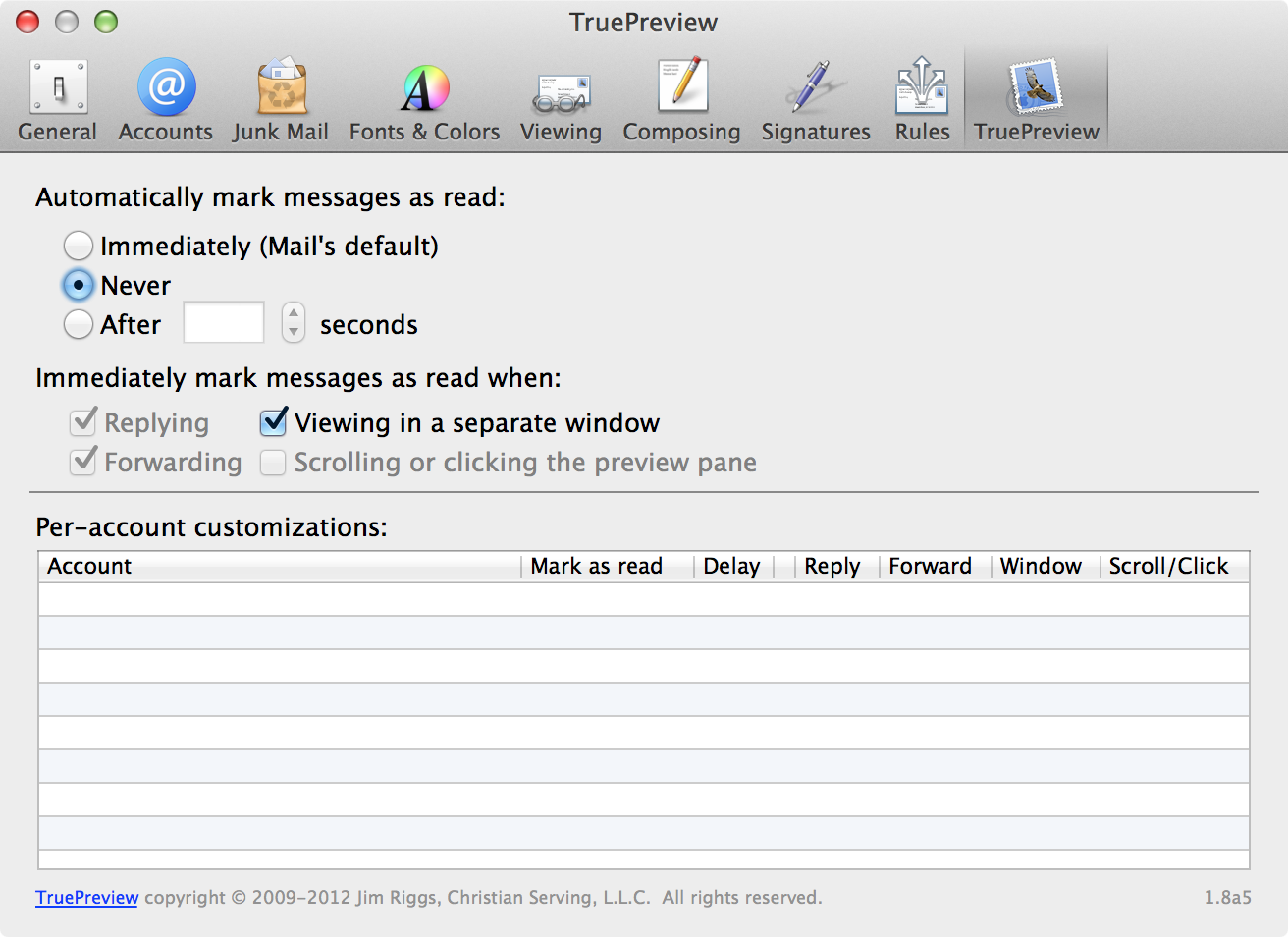Screen dimensions: 1288x937
Task: Close the TruePreview preferences window
Action: (x=27, y=22)
